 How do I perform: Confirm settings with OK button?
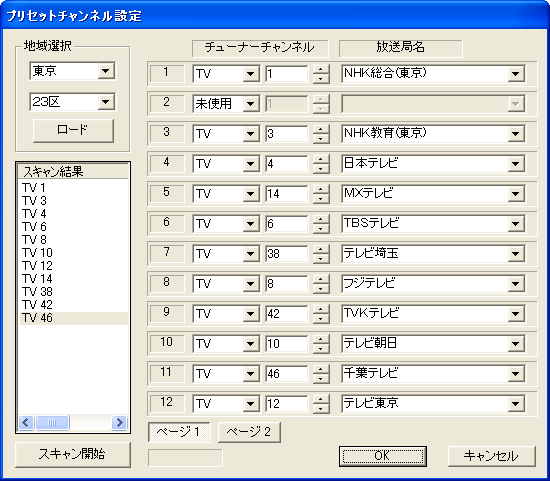tap(383, 456)
